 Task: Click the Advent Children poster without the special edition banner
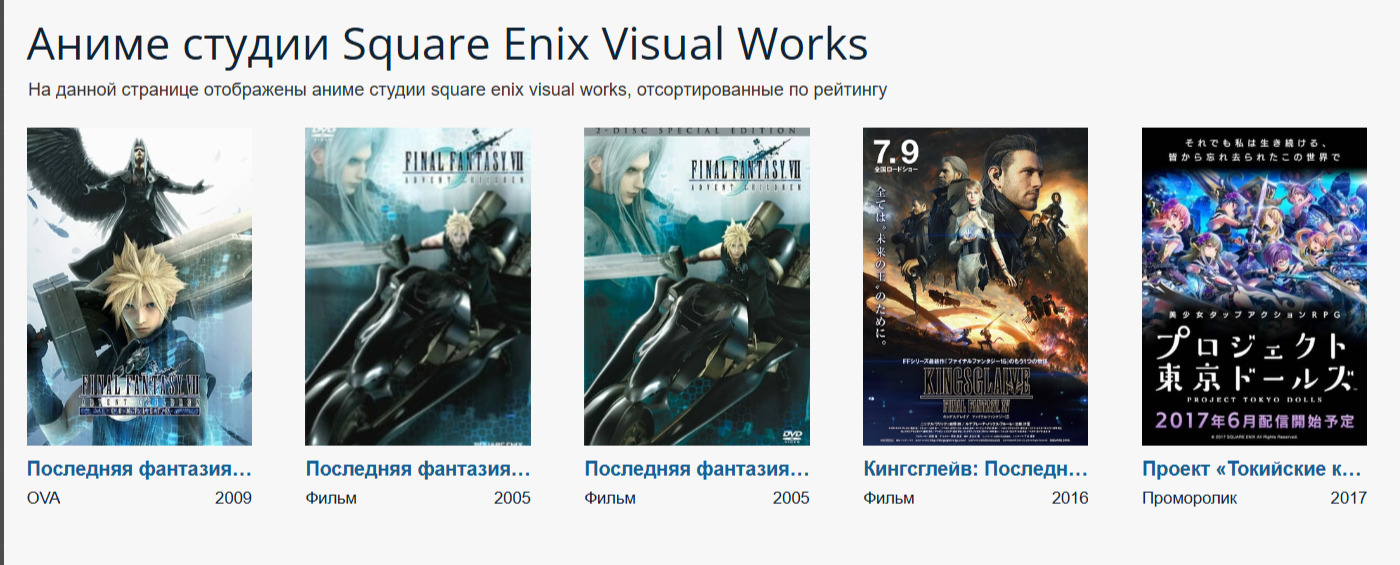click(x=418, y=286)
